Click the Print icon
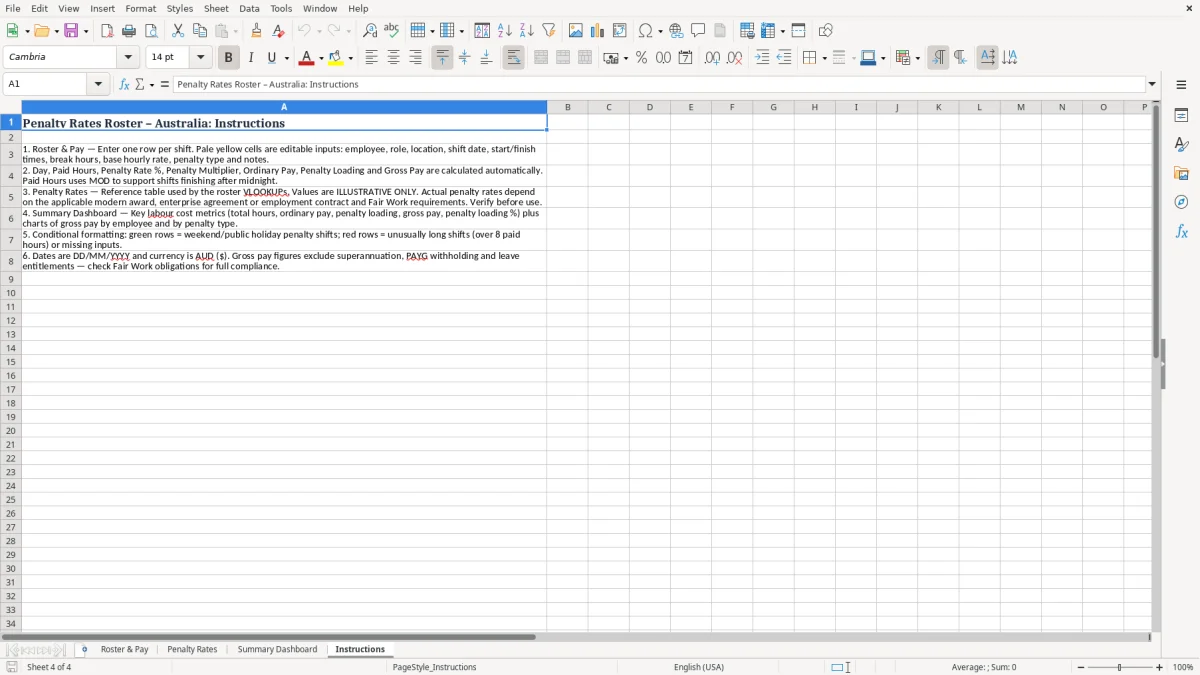Screen dimensions: 1200x675 click(x=129, y=31)
